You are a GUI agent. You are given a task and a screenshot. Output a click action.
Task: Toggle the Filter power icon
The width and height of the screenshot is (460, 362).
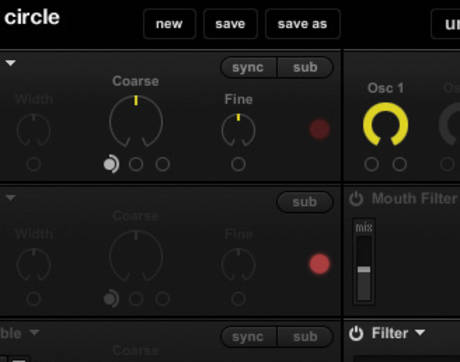[356, 334]
